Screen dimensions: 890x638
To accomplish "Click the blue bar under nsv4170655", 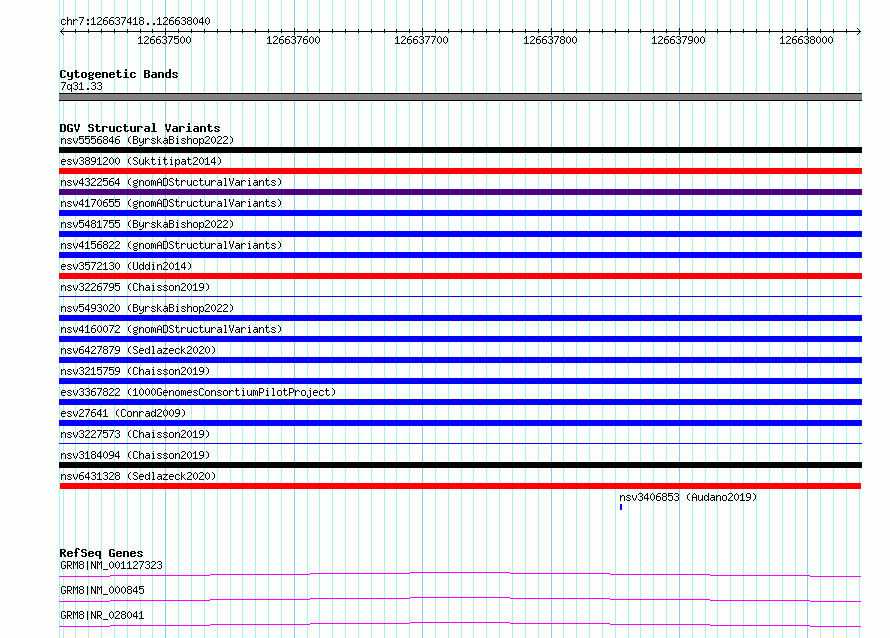I will [x=460, y=213].
